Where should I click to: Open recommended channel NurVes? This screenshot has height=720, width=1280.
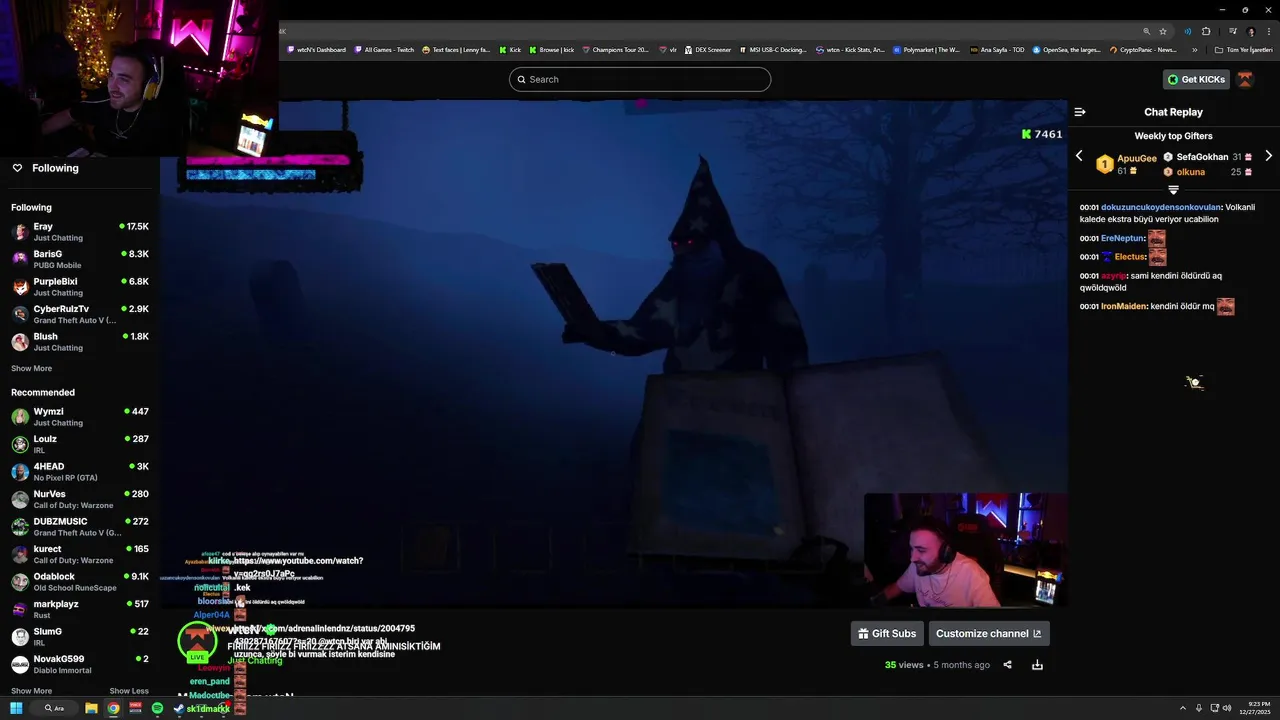(x=80, y=499)
